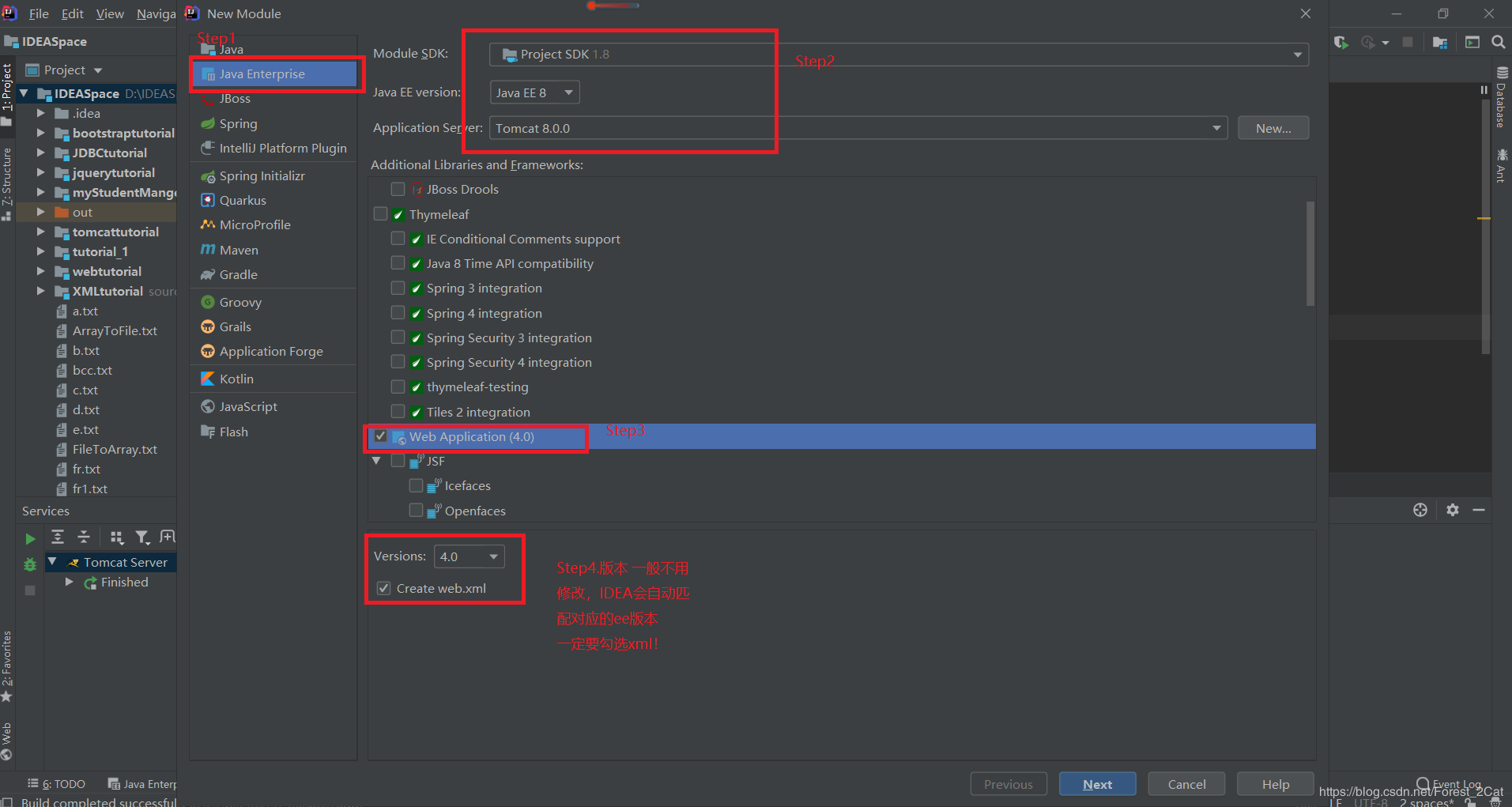Click the Ant side tab
1512x807 pixels.
1502,166
